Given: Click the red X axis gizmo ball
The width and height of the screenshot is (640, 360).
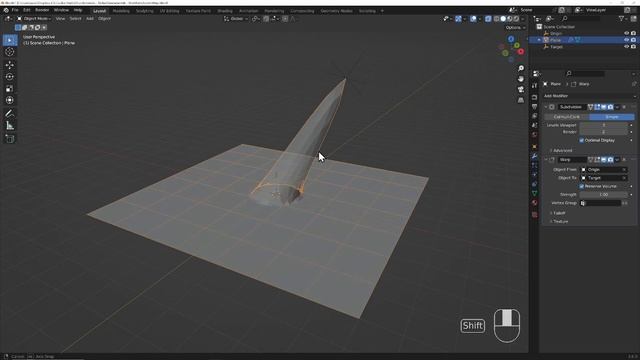Looking at the screenshot, I should pyautogui.click(x=521, y=52).
